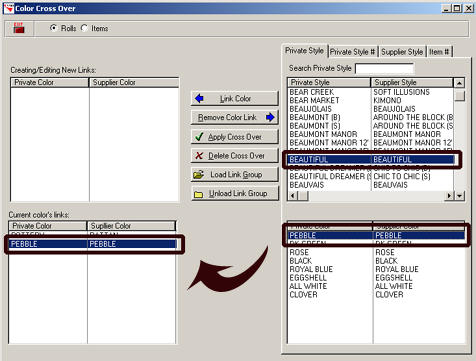The width and height of the screenshot is (476, 361).
Task: Click the Unload Link Group button
Action: (235, 193)
